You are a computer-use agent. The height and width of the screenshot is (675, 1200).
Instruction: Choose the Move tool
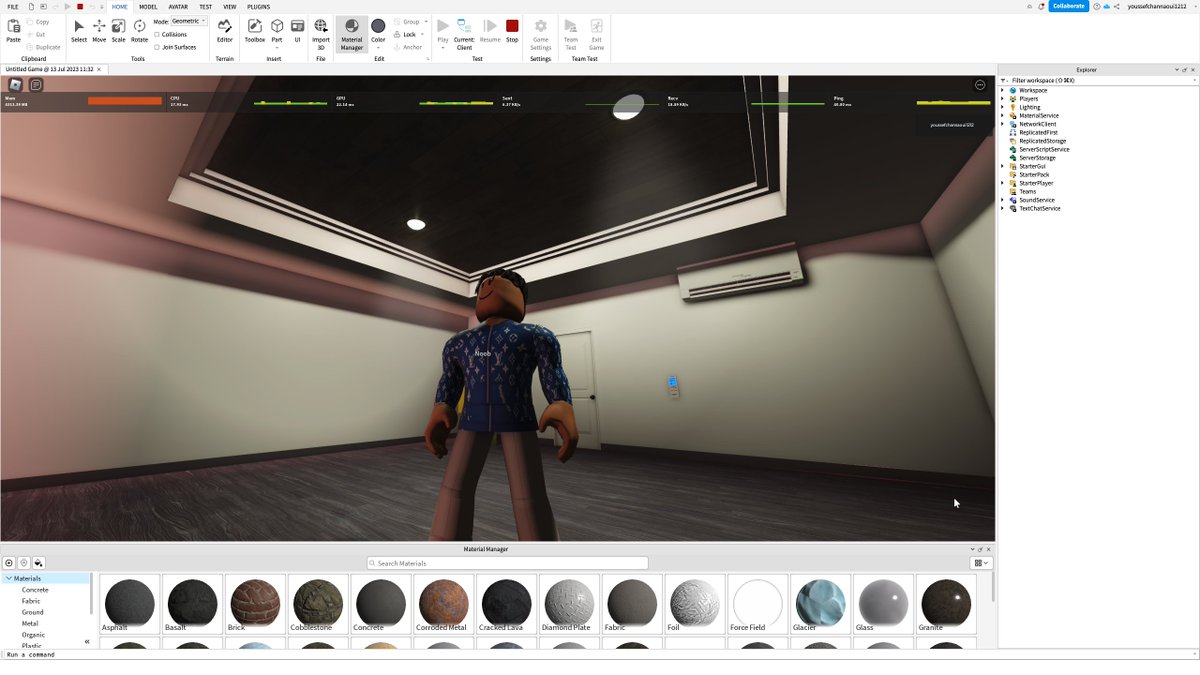[x=99, y=31]
